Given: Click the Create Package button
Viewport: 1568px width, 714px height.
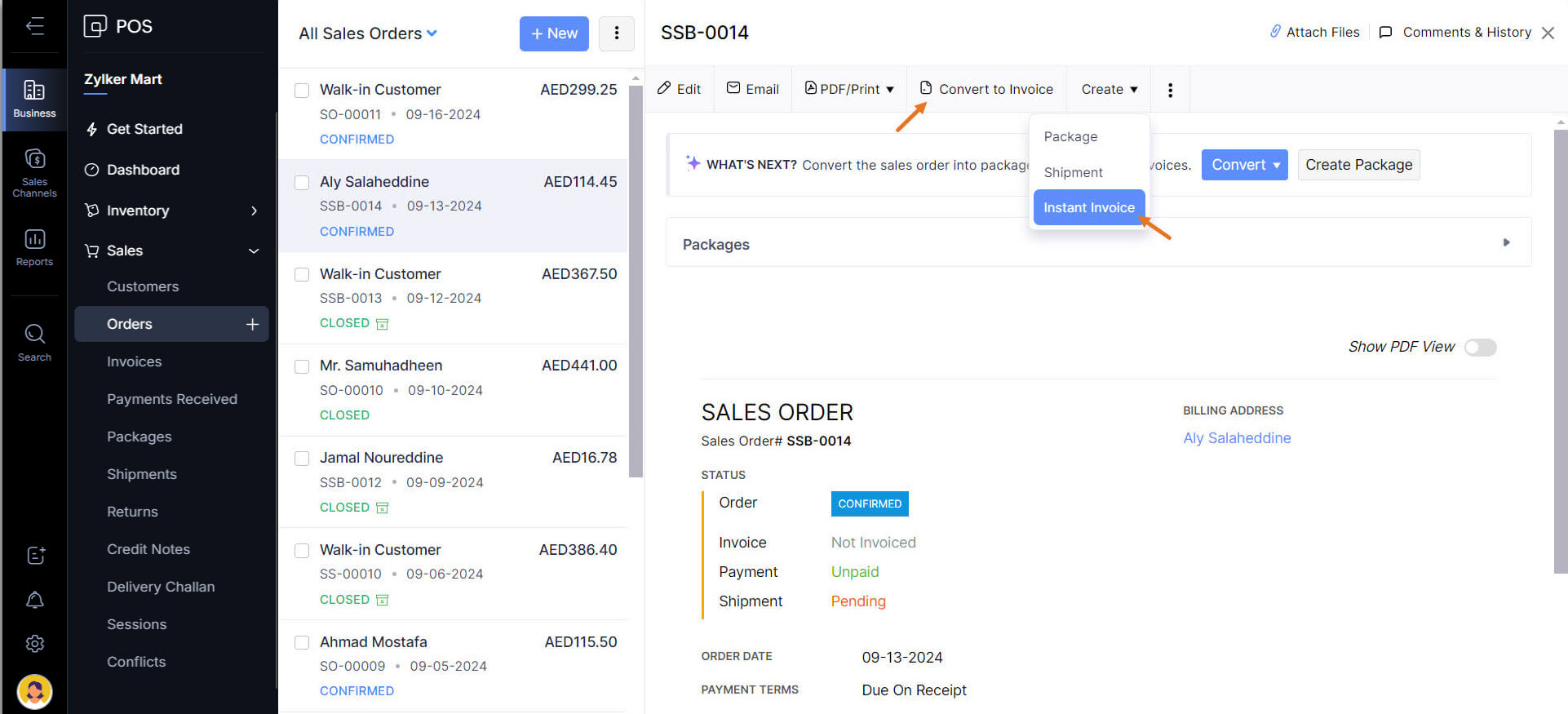Looking at the screenshot, I should 1358,165.
